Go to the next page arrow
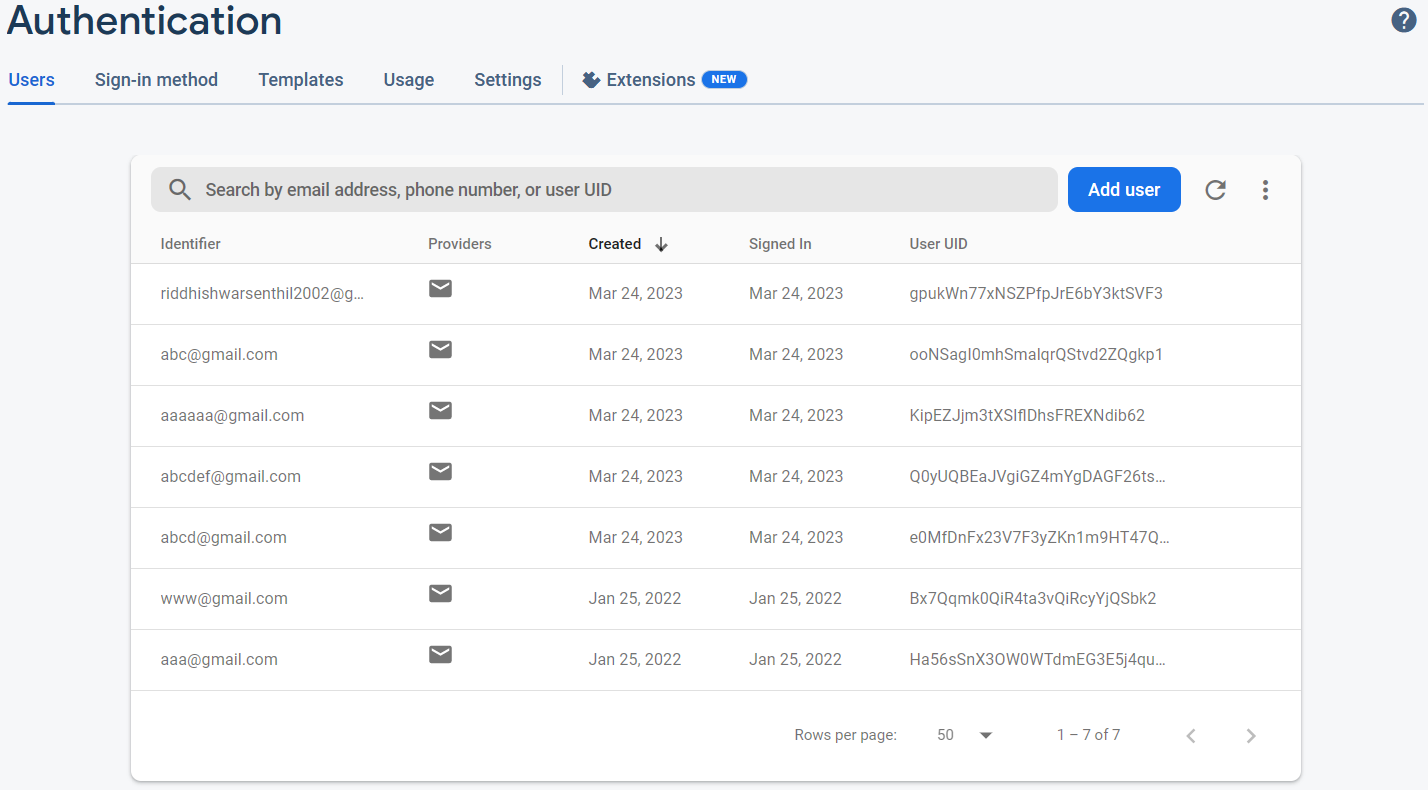1428x790 pixels. [1251, 736]
